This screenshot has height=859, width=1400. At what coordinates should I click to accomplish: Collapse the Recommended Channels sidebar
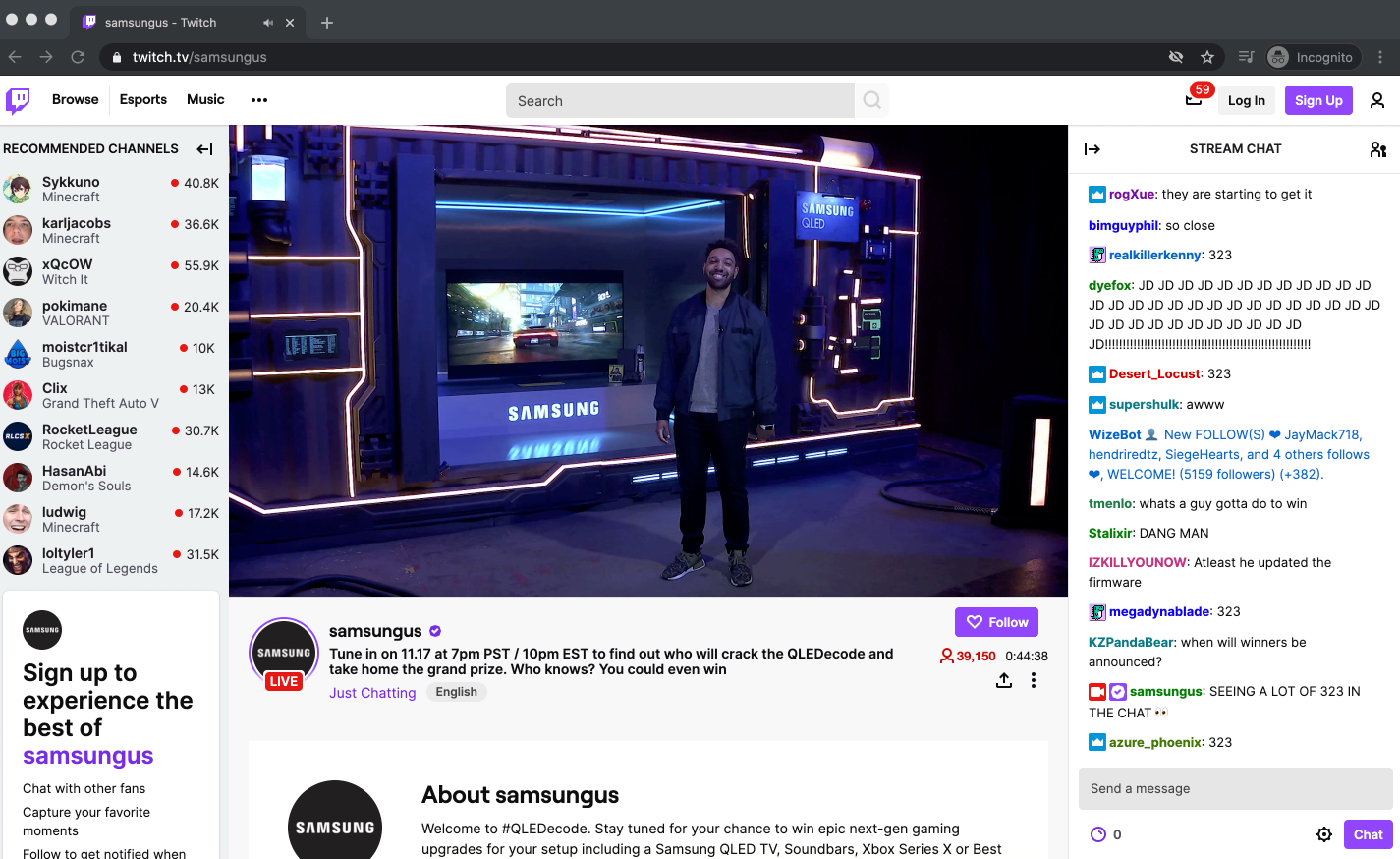pos(204,149)
